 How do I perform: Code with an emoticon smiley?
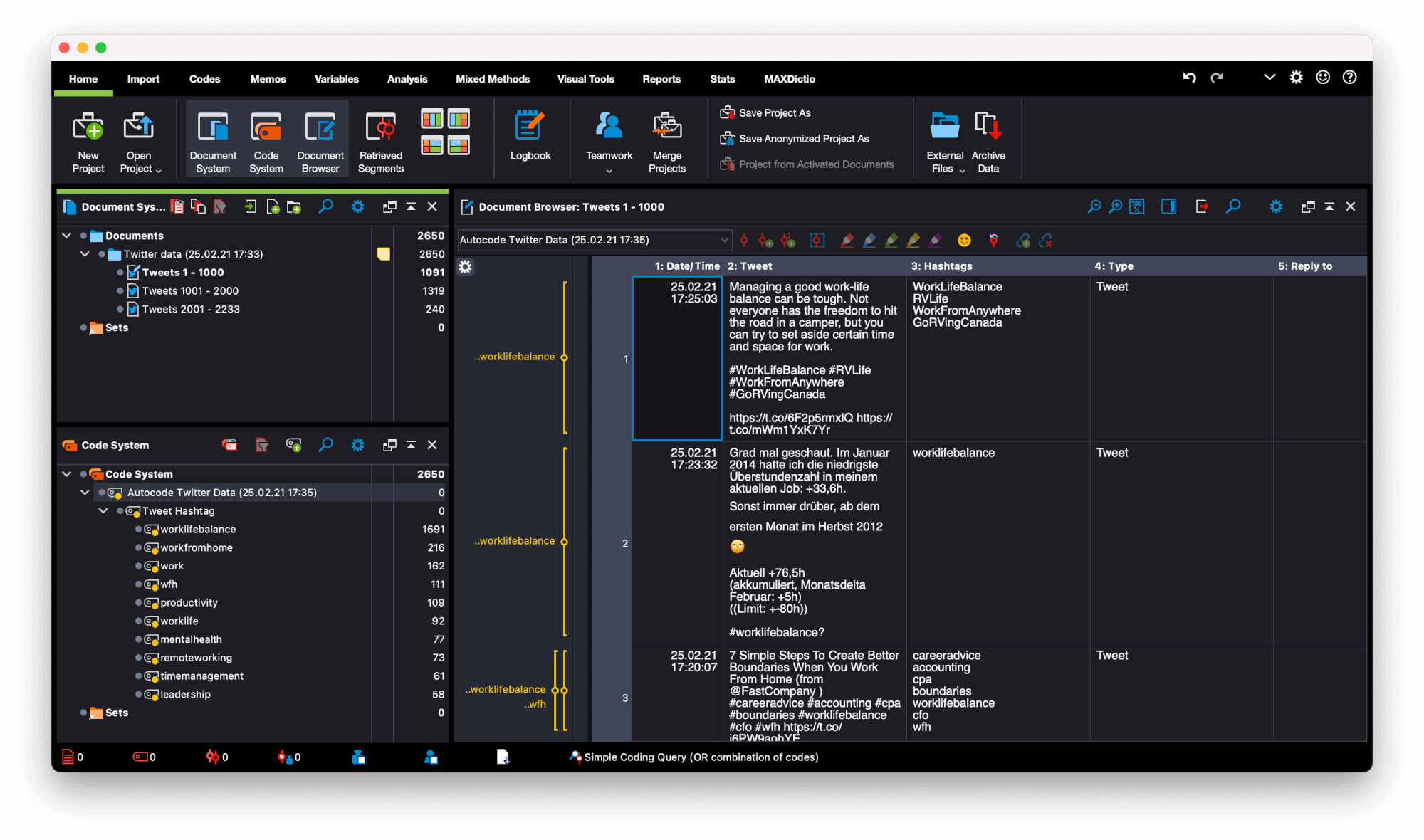[964, 241]
